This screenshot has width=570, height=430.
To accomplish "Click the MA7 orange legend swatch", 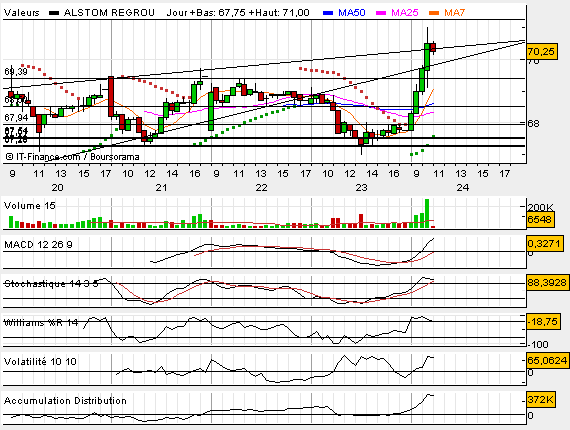I will (434, 13).
